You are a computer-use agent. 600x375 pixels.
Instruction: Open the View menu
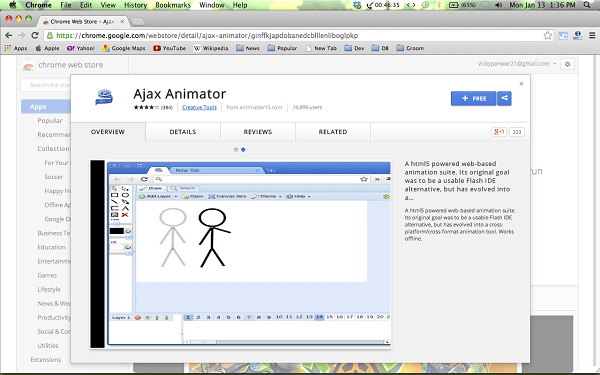[108, 5]
